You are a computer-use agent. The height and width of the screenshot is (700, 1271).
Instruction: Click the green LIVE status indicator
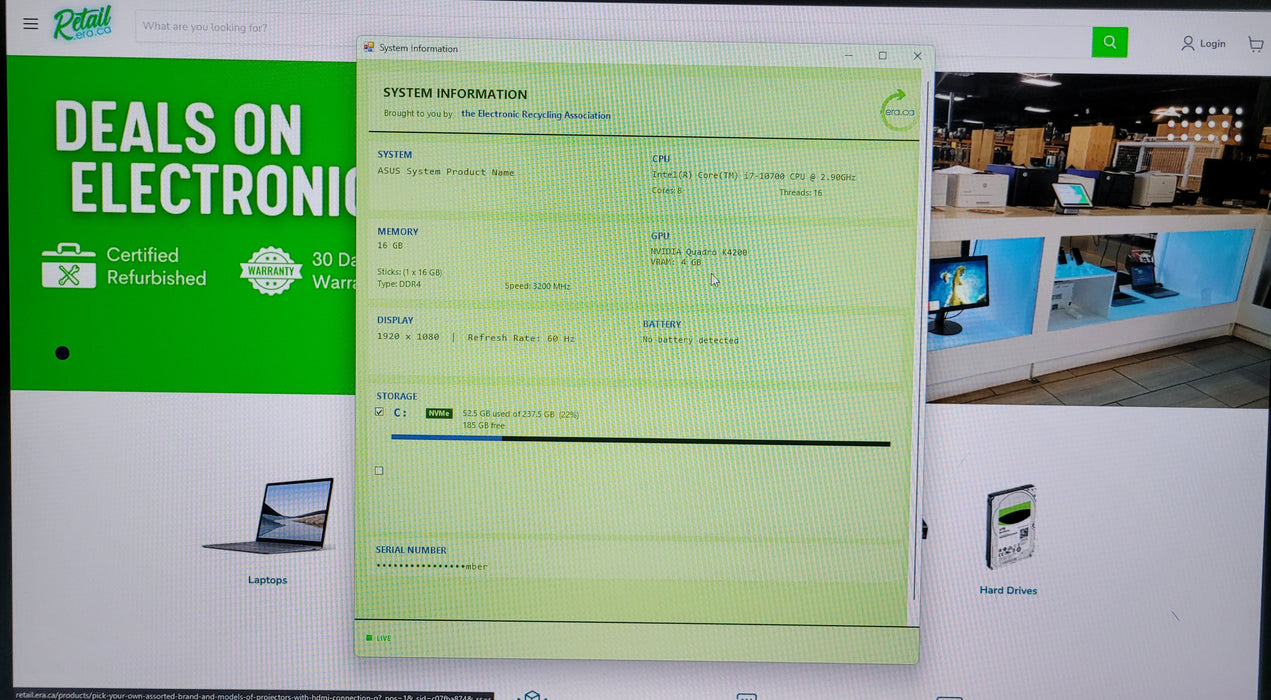(x=378, y=637)
